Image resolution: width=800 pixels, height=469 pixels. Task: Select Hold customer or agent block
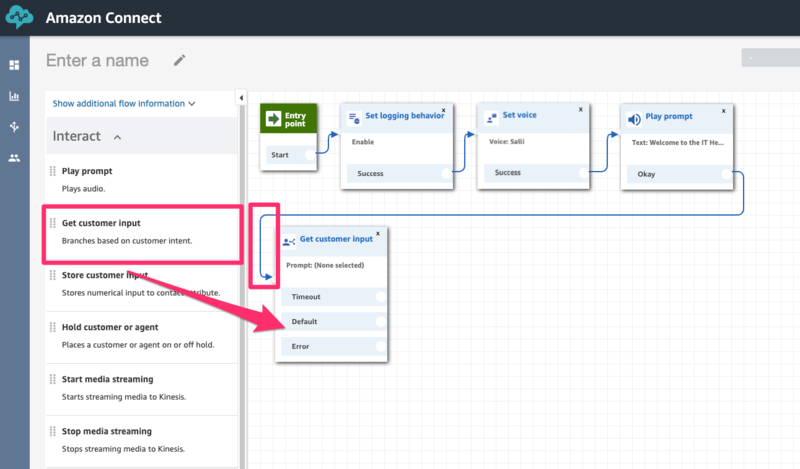142,336
